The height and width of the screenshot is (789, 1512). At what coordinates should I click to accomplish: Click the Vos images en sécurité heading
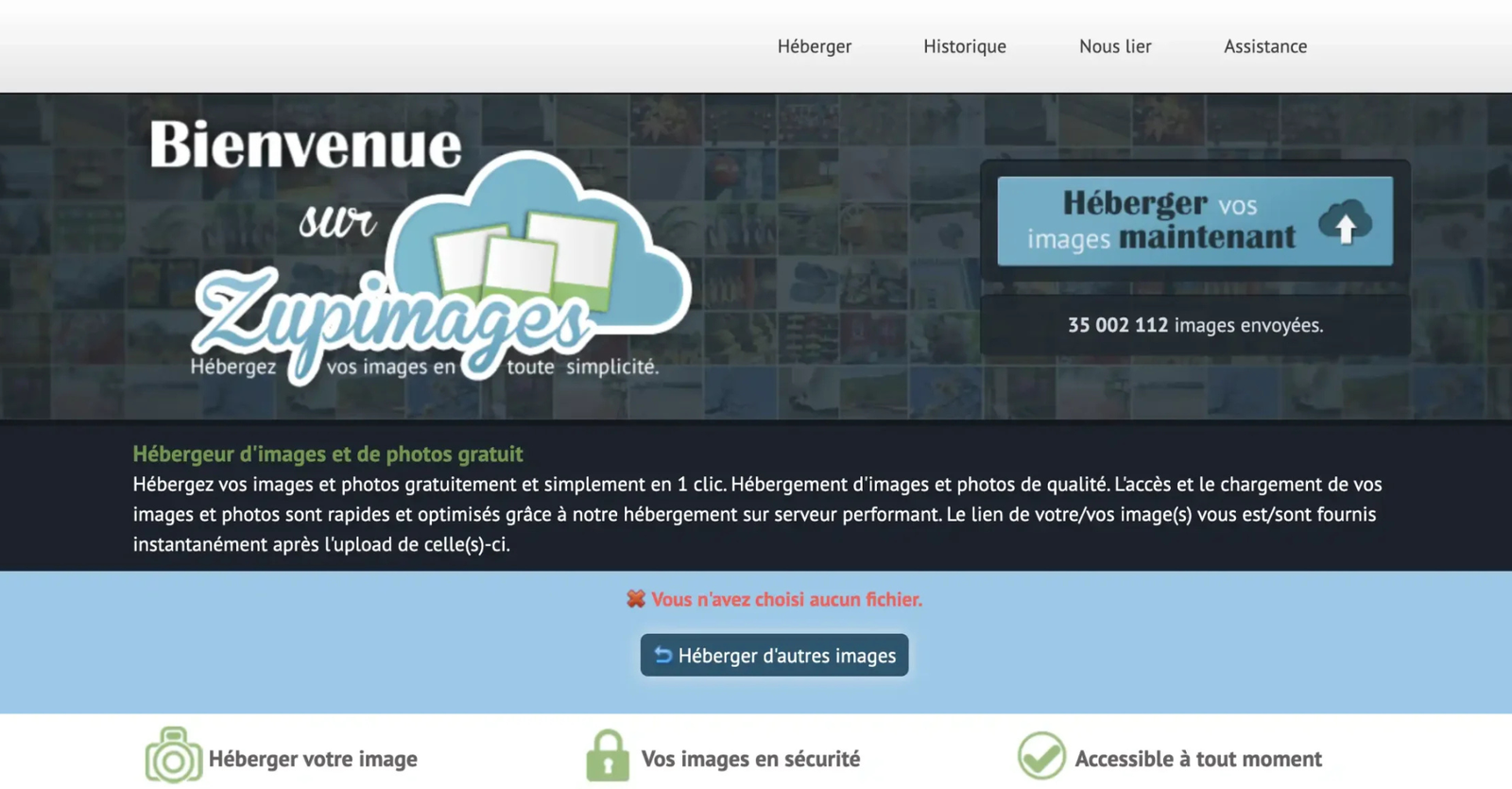coord(750,759)
